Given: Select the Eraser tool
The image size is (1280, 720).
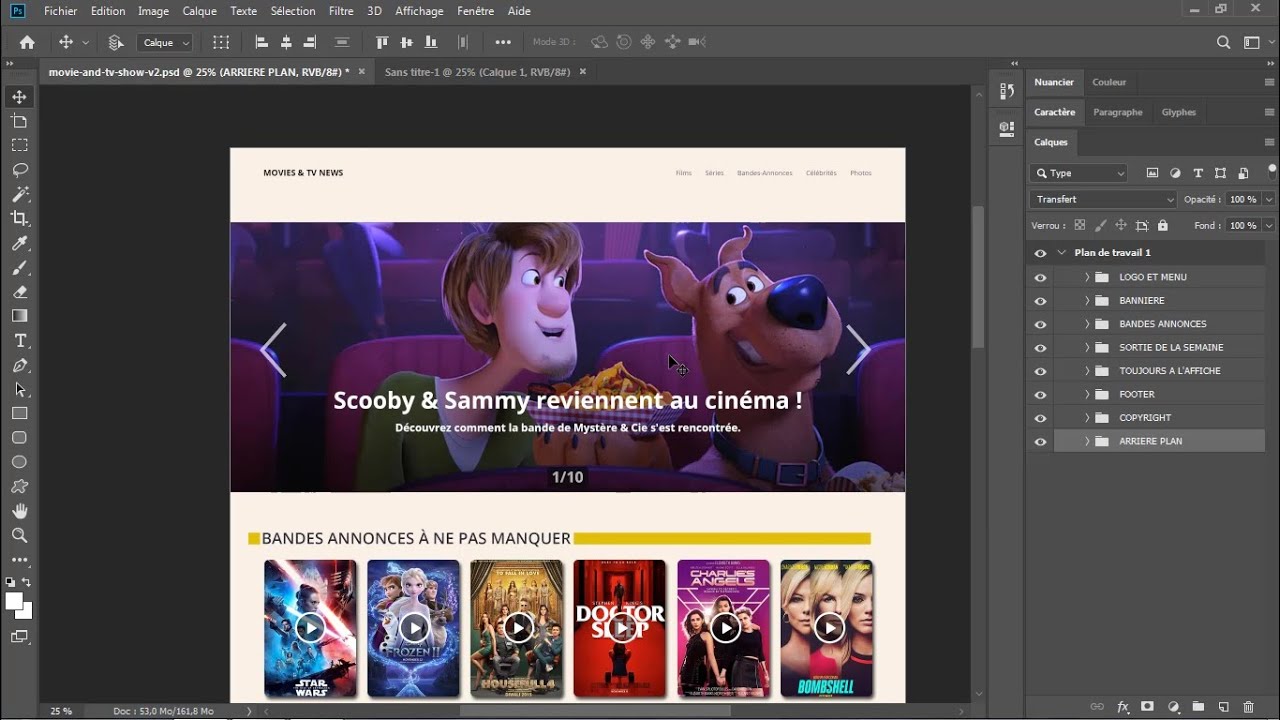Looking at the screenshot, I should 19,292.
